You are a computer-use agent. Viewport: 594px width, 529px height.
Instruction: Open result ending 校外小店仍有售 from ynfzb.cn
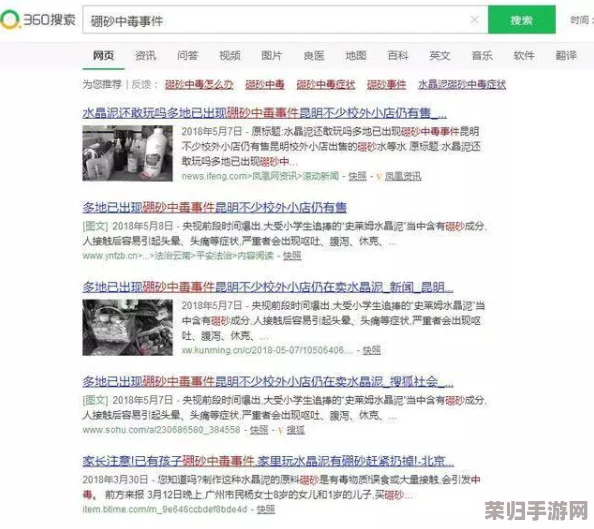pos(214,207)
